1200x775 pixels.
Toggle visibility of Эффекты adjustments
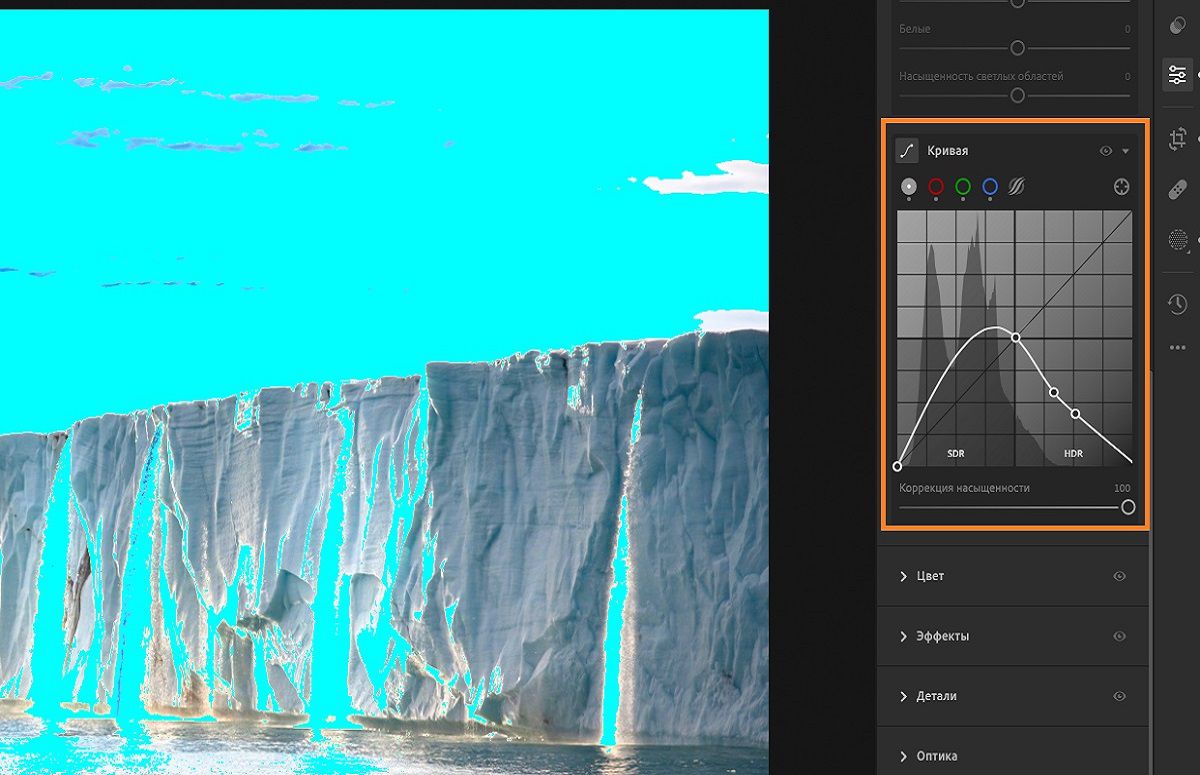(1120, 636)
